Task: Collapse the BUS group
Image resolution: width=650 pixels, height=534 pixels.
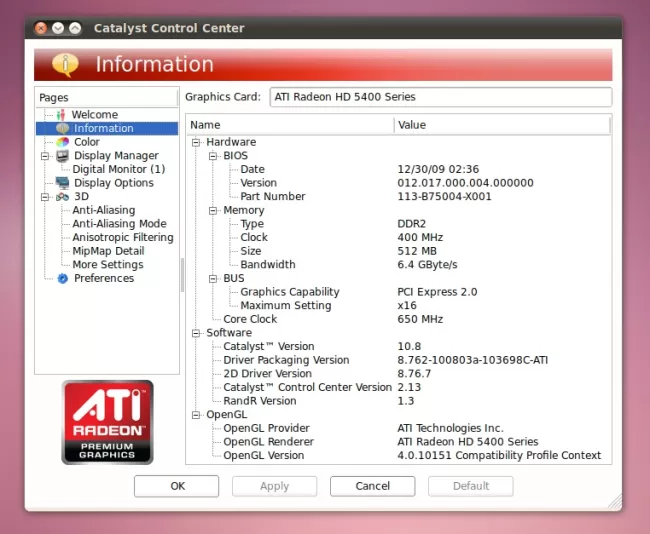Action: click(213, 279)
